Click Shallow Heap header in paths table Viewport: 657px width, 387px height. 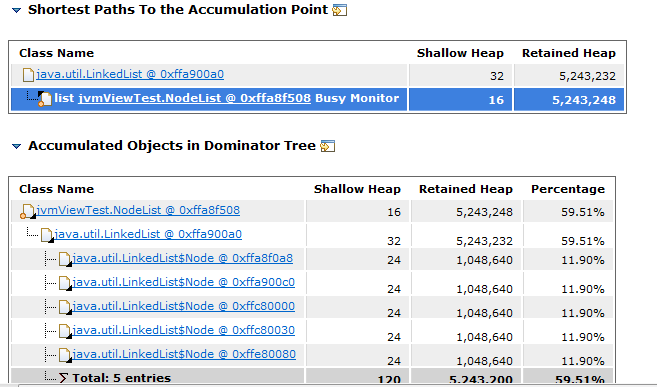point(460,53)
